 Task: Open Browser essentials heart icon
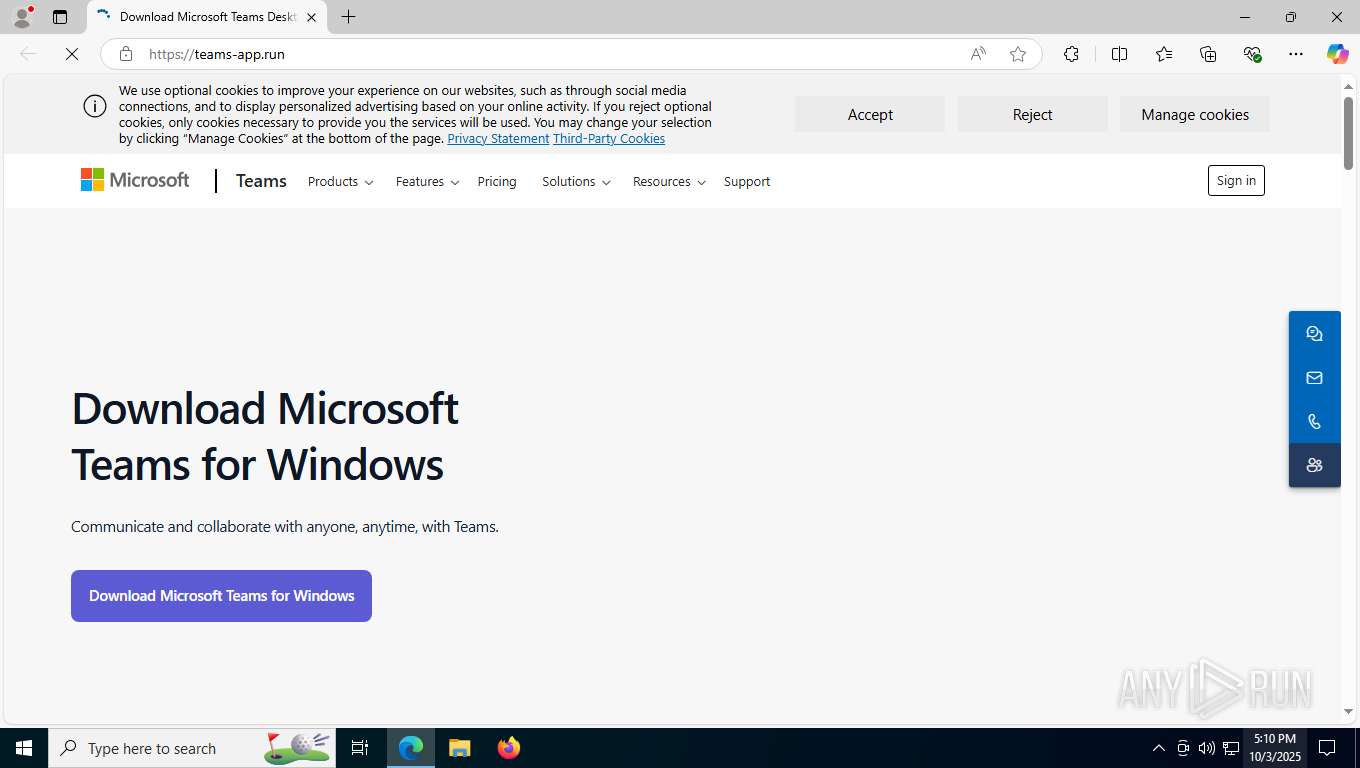coord(1252,54)
